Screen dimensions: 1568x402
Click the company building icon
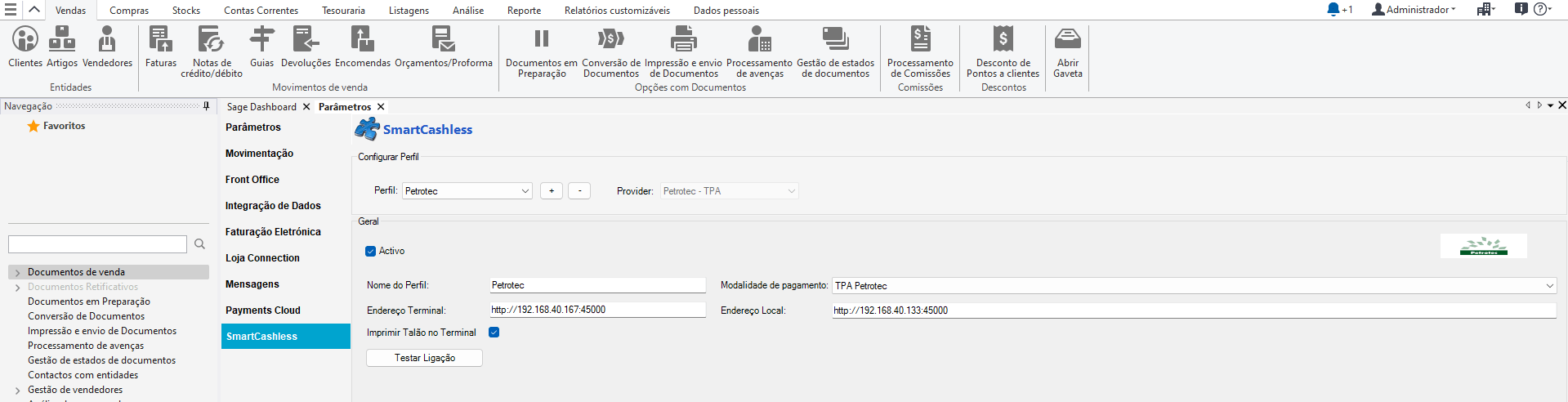tap(1484, 9)
